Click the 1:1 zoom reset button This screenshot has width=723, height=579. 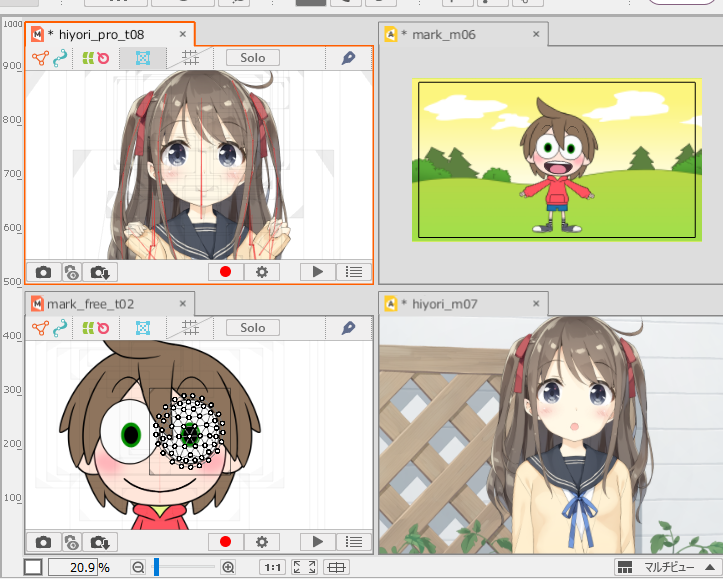click(271, 567)
